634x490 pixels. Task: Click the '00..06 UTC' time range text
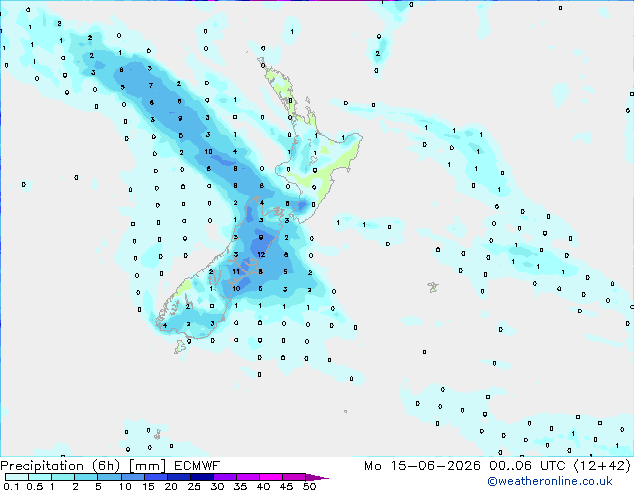(526, 466)
